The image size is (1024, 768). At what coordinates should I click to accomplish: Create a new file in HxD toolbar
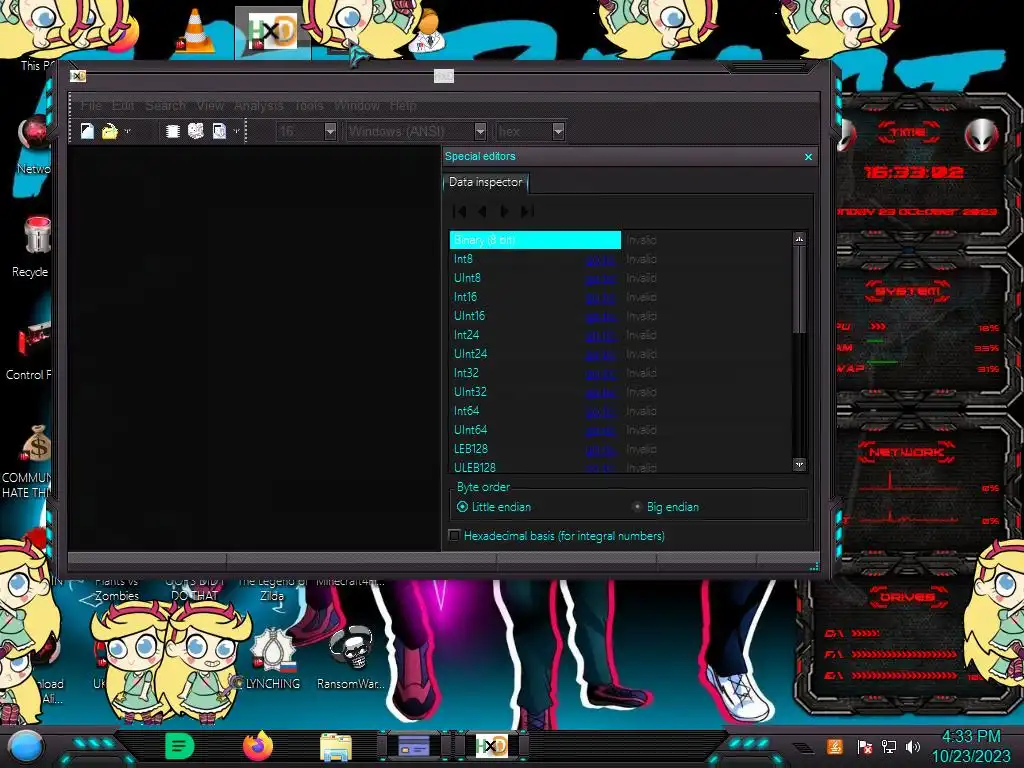(x=87, y=131)
